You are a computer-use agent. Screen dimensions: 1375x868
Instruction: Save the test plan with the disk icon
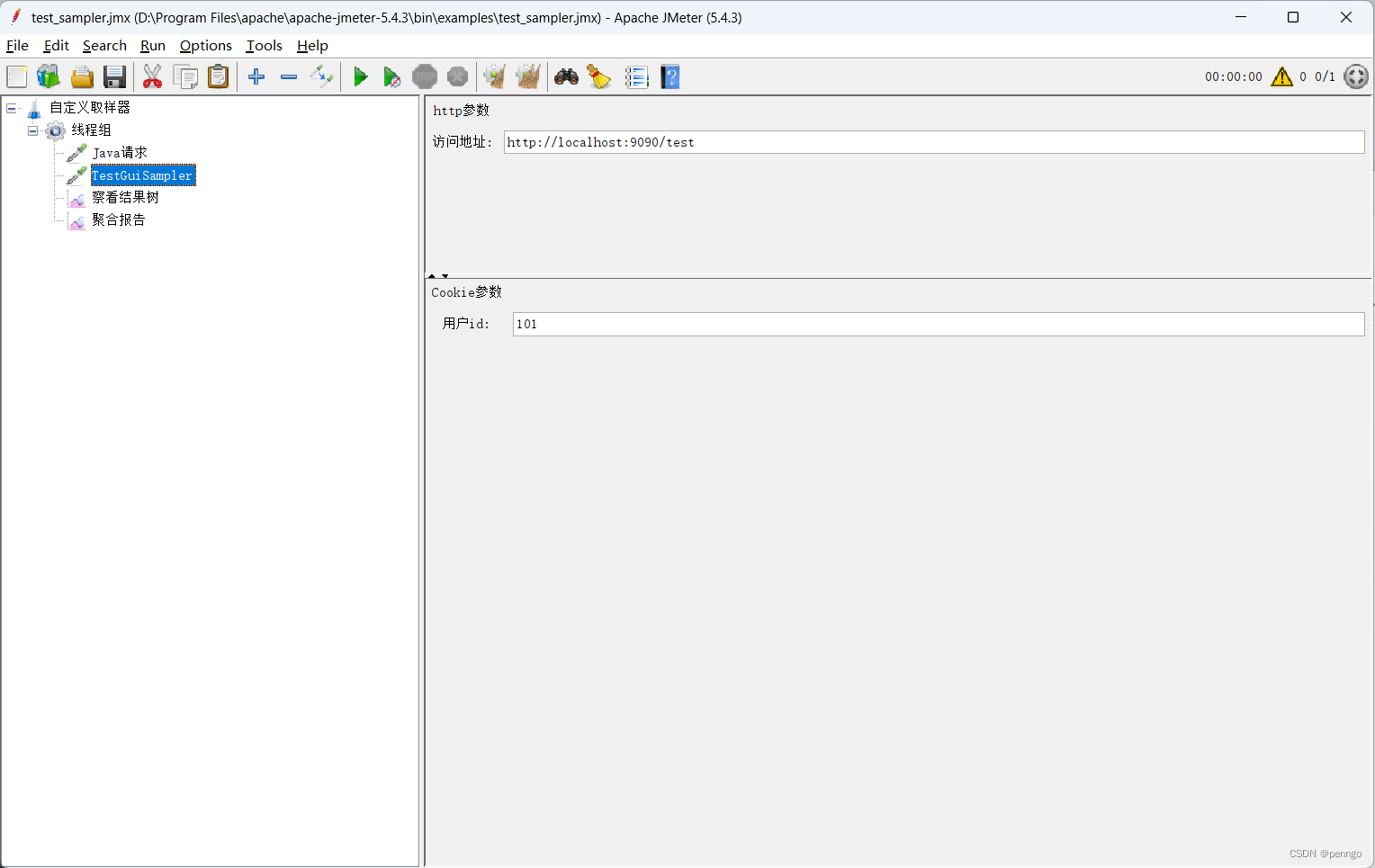coord(114,77)
